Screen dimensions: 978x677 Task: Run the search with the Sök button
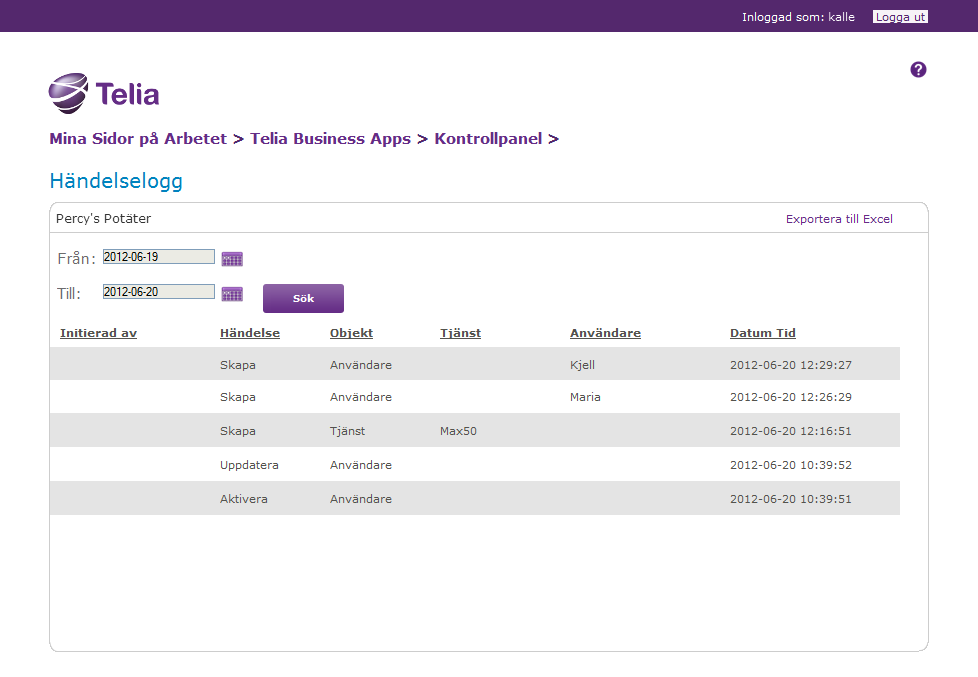pyautogui.click(x=303, y=298)
